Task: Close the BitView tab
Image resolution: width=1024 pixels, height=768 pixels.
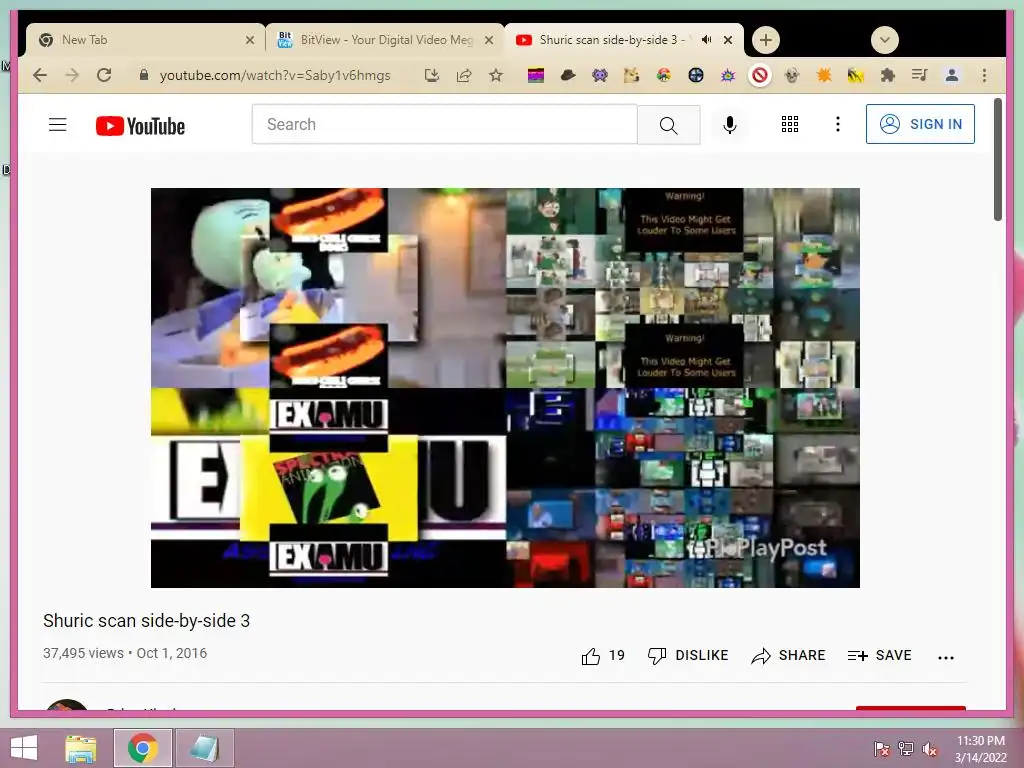Action: (488, 40)
